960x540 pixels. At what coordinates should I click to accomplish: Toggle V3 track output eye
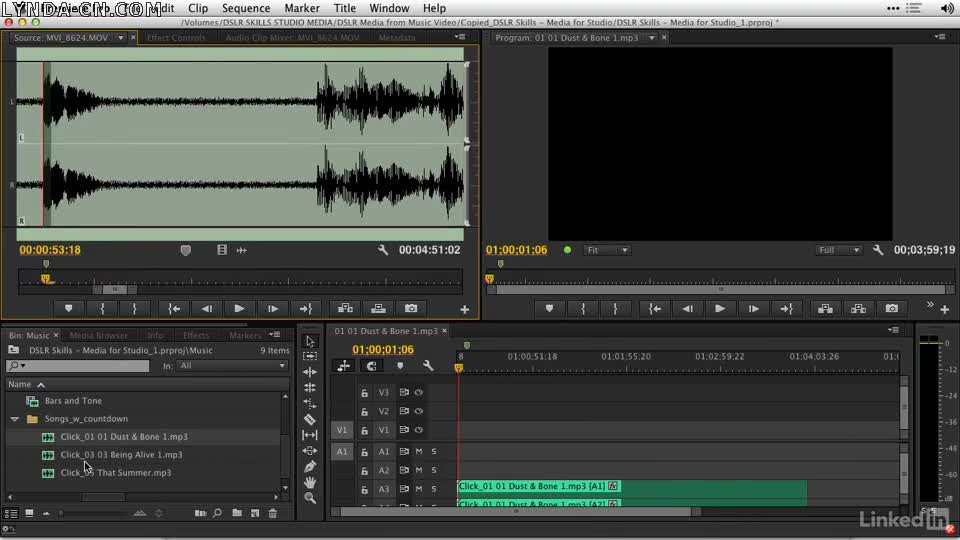pos(419,392)
